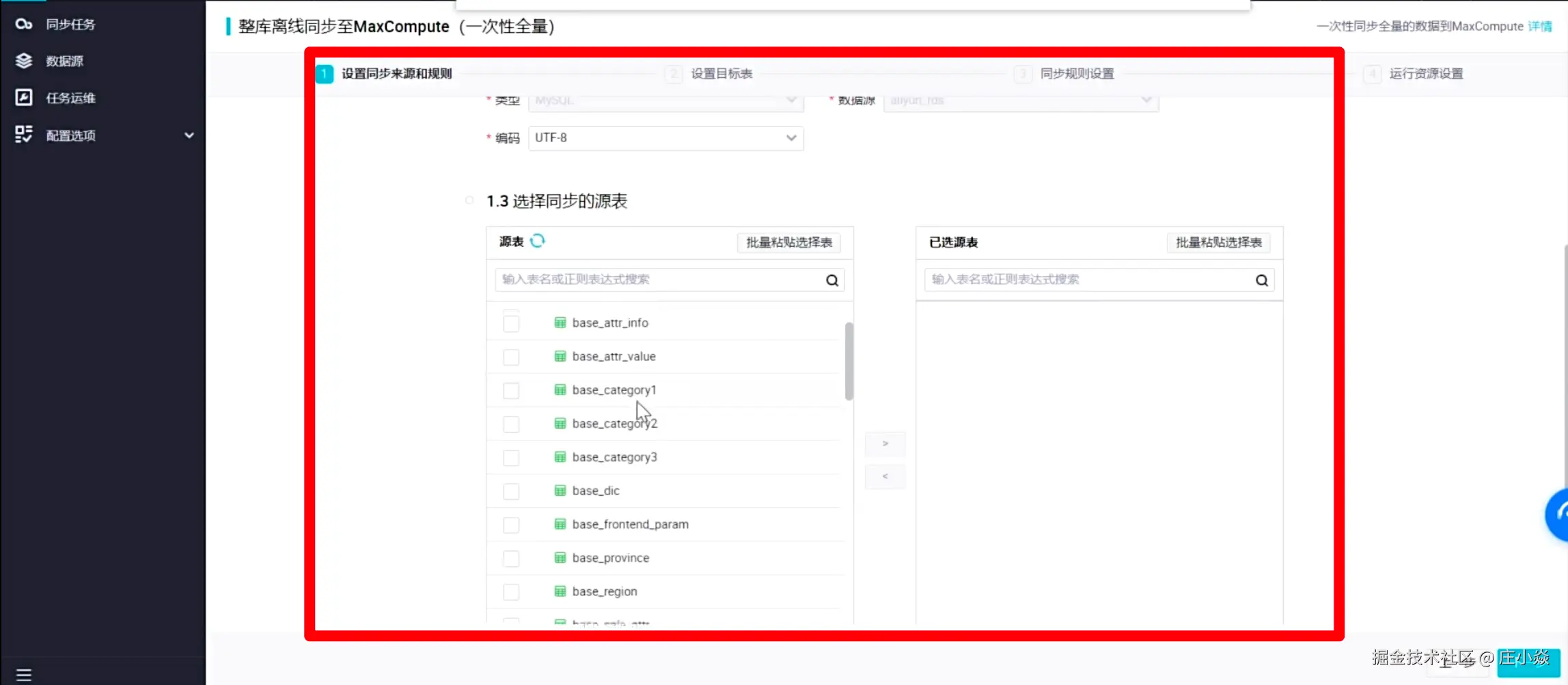Click the base_attr_info table name

click(x=610, y=323)
